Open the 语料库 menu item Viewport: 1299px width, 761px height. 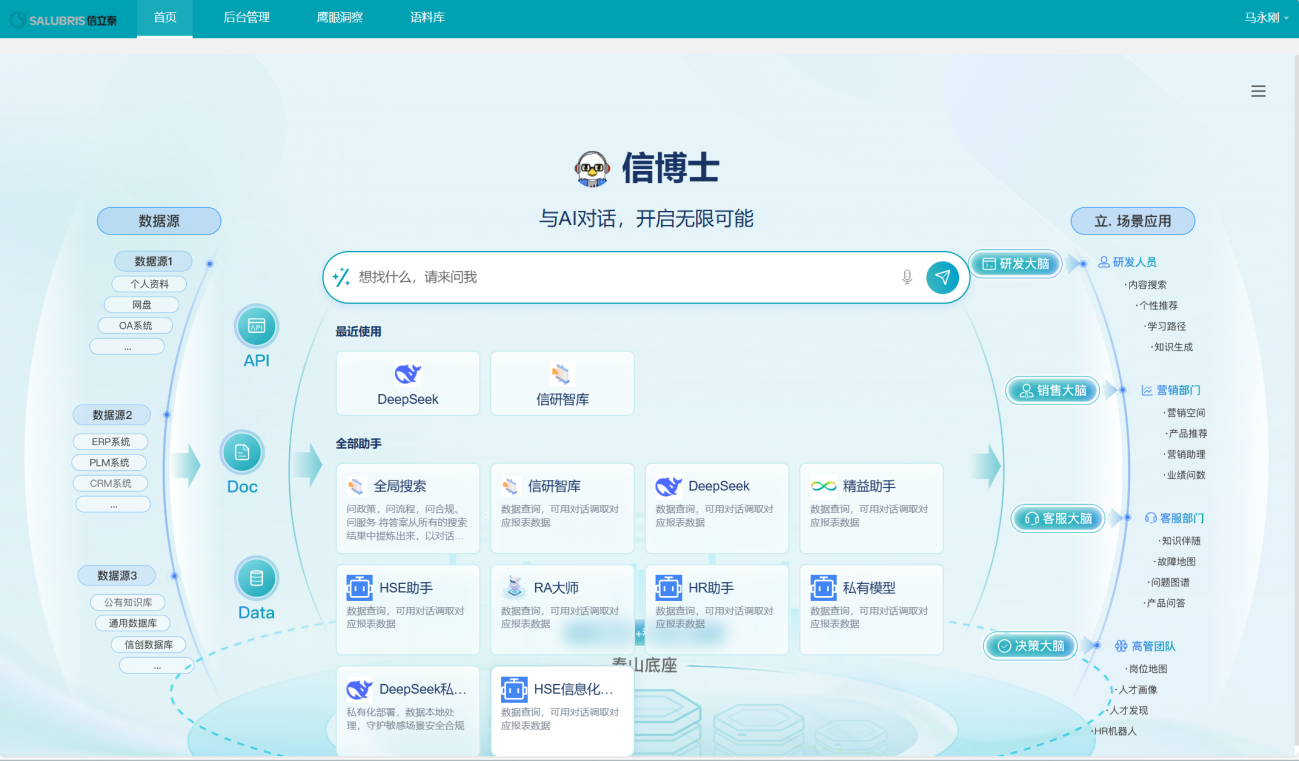click(426, 17)
